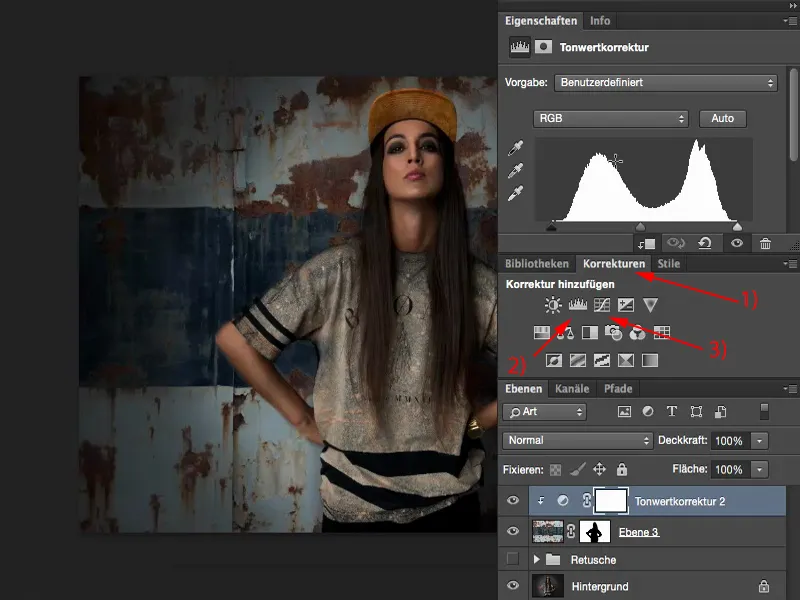Filter layers by smart objects
Screen dimensions: 800x600
(x=720, y=412)
